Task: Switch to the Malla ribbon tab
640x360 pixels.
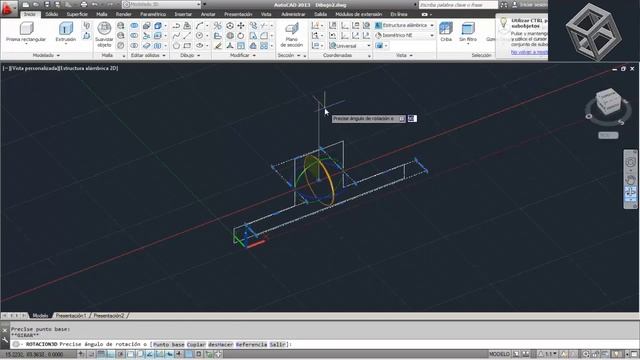Action: pos(102,14)
